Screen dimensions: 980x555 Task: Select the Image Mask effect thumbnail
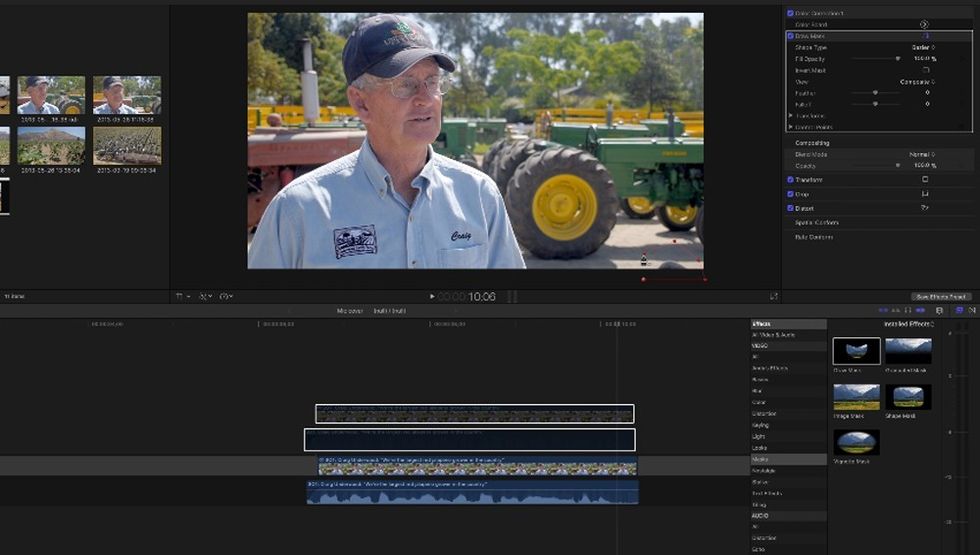click(856, 397)
